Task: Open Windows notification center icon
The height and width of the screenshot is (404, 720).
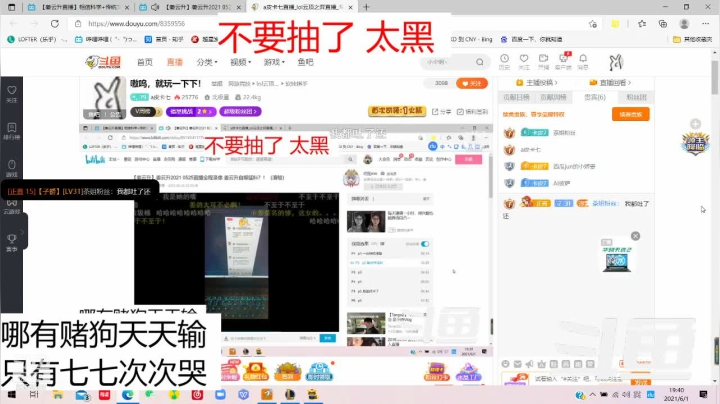Action: 703,394
